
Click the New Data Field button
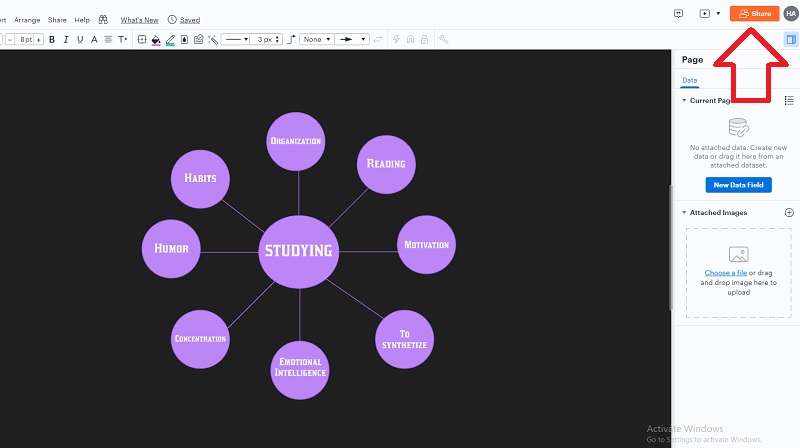click(738, 185)
